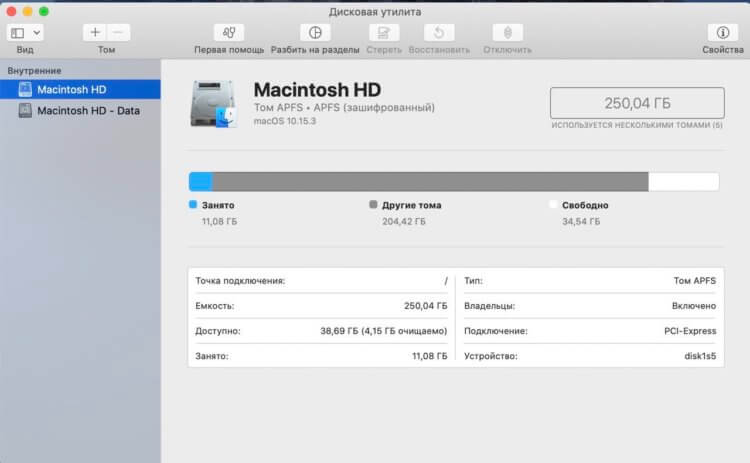Run First Aid stethoscope icon

point(229,33)
